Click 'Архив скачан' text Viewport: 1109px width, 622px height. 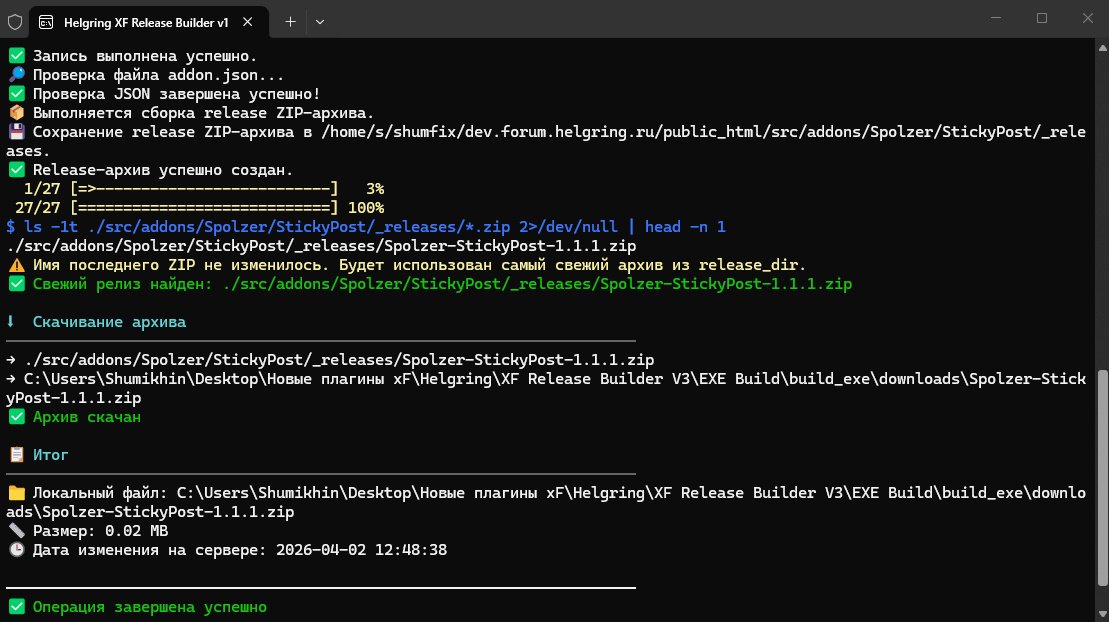pos(86,417)
